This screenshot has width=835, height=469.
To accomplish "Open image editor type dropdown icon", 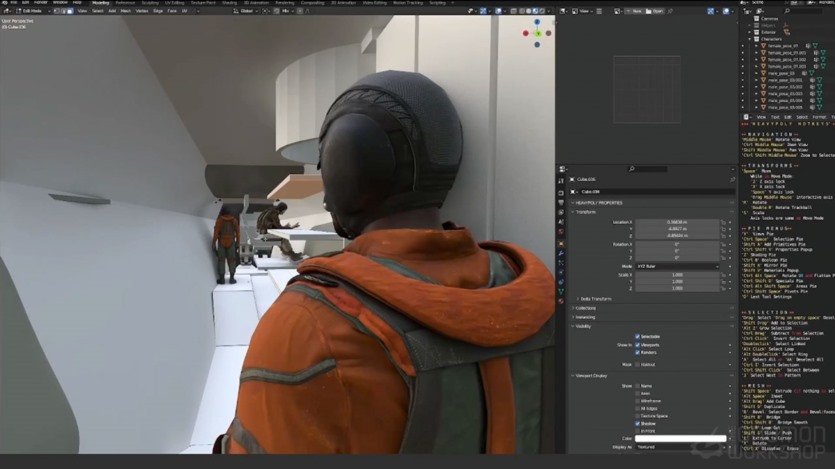I will click(x=564, y=11).
